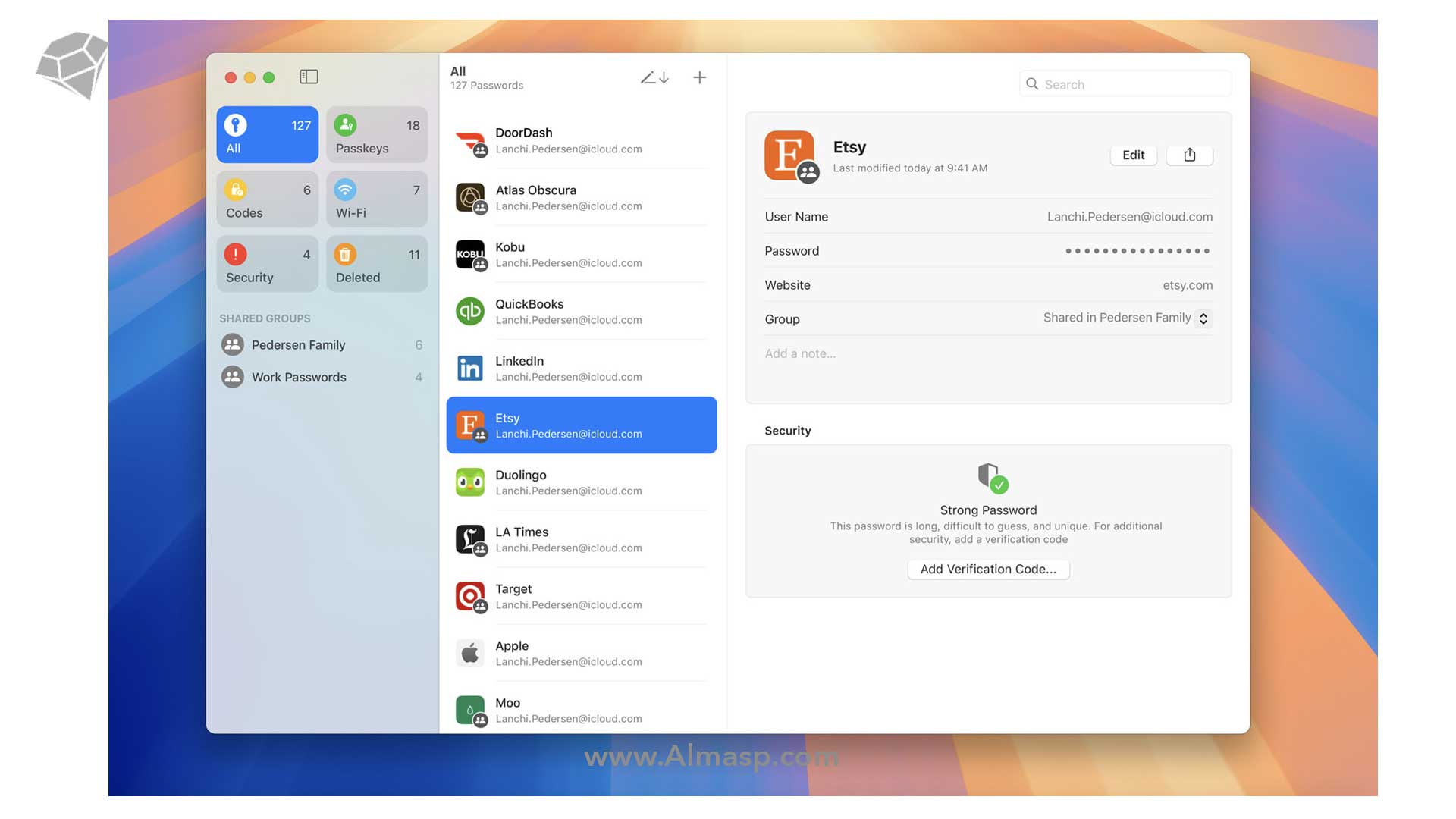The width and height of the screenshot is (1456, 819).
Task: Select the LinkedIn entry name
Action: (x=519, y=361)
